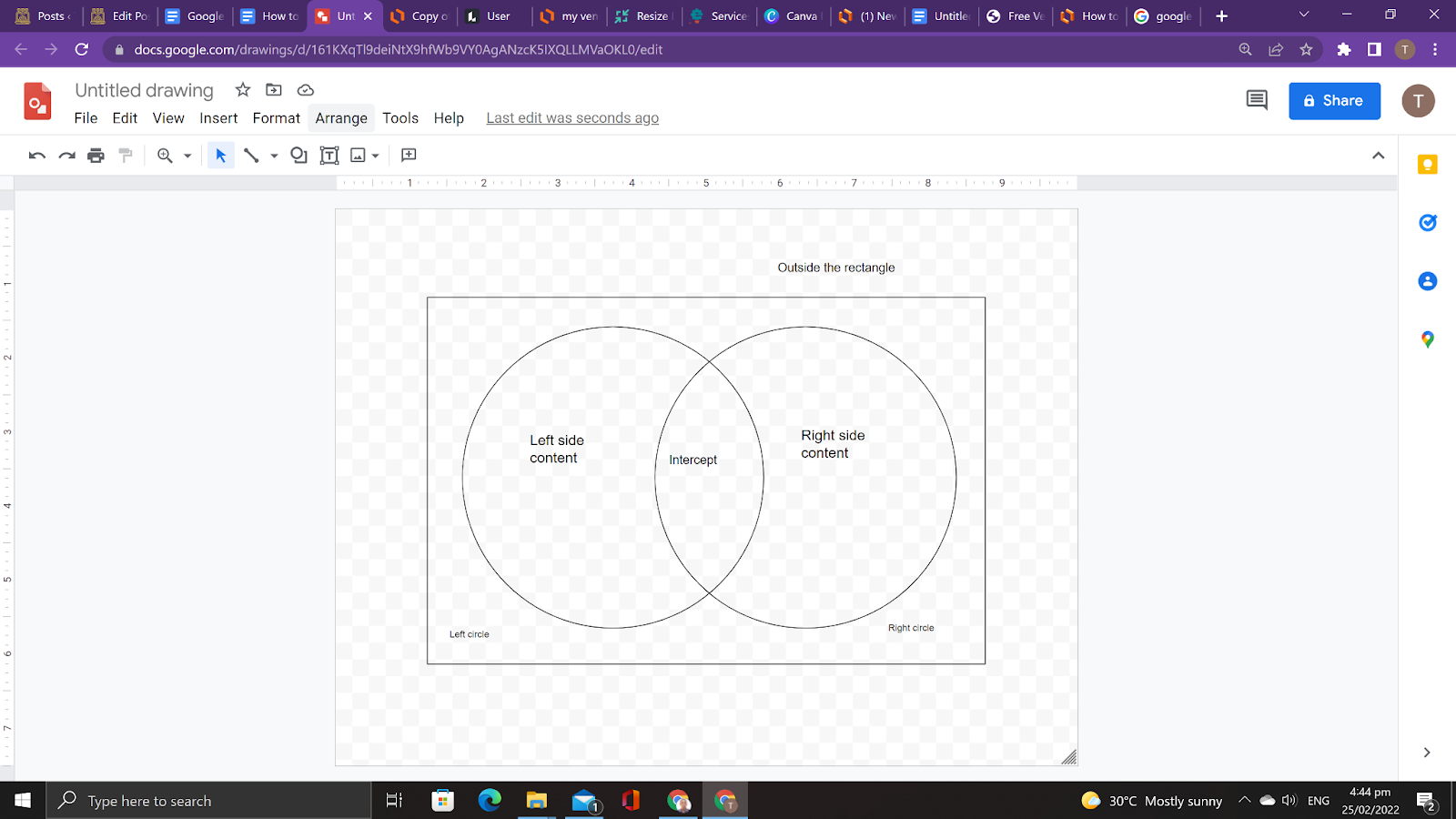Click the Print icon
The image size is (1456, 819).
point(96,156)
